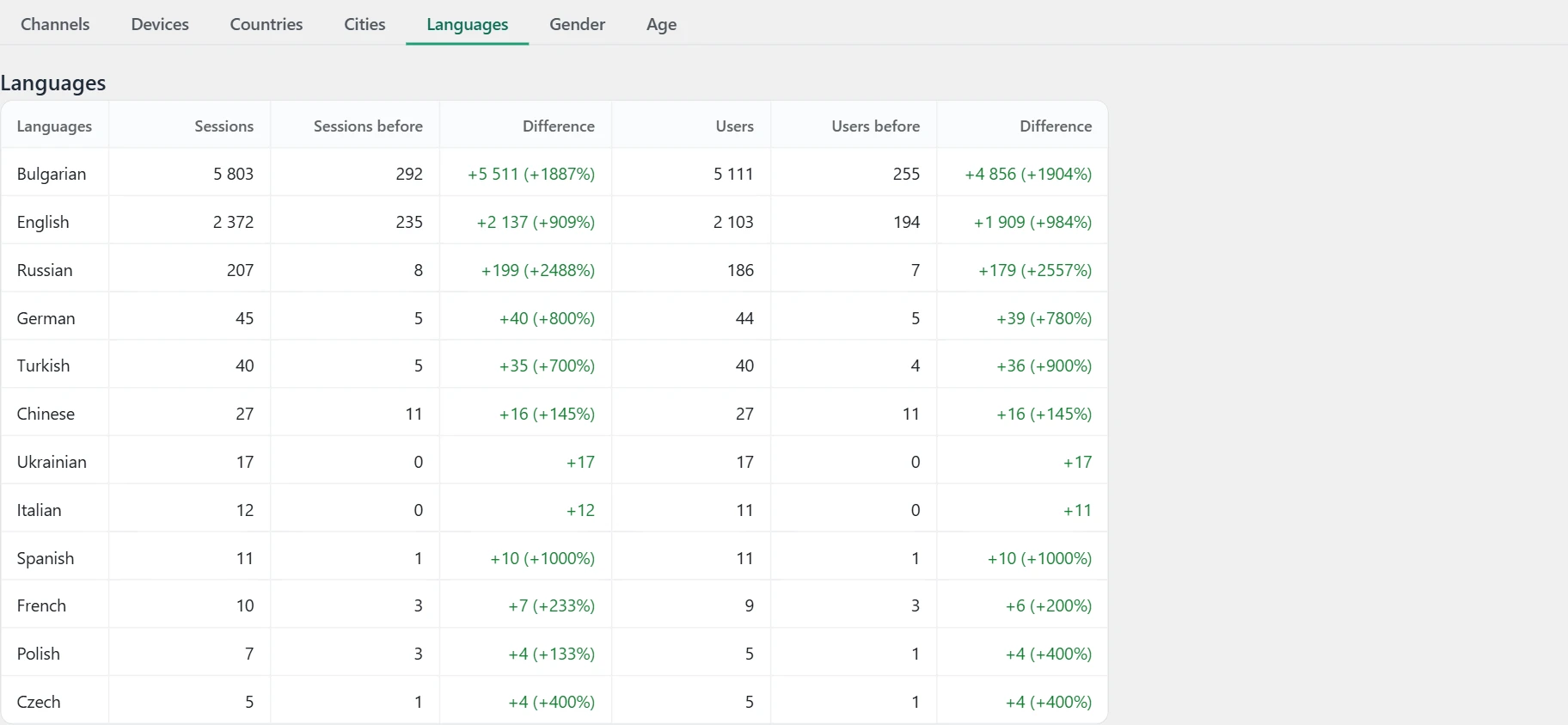
Task: Click the Users column header
Action: click(x=735, y=126)
